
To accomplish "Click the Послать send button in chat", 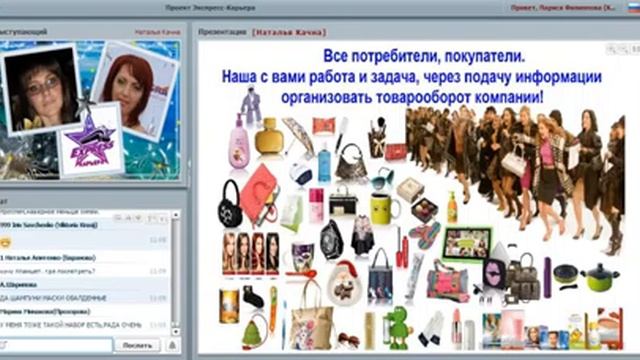I will coord(138,345).
